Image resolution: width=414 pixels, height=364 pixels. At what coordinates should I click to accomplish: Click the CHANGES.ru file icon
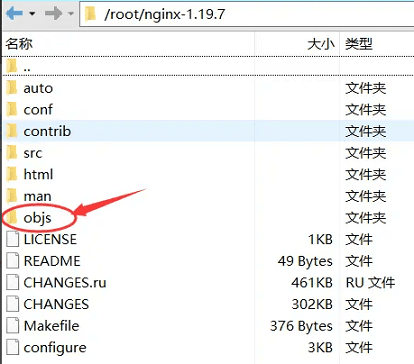tap(13, 283)
